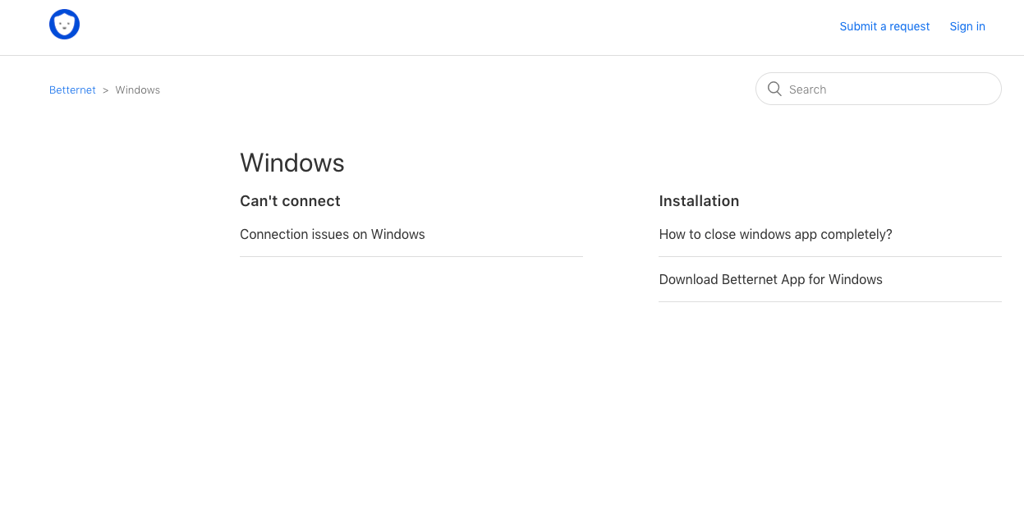
Task: Click the Windows page title
Action: 292,163
